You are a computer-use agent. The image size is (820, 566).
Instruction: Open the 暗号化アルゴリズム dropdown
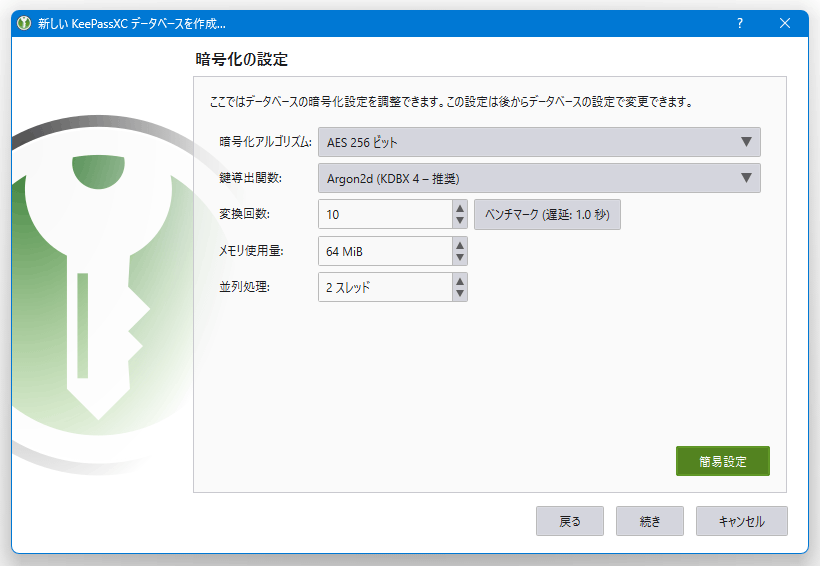539,142
